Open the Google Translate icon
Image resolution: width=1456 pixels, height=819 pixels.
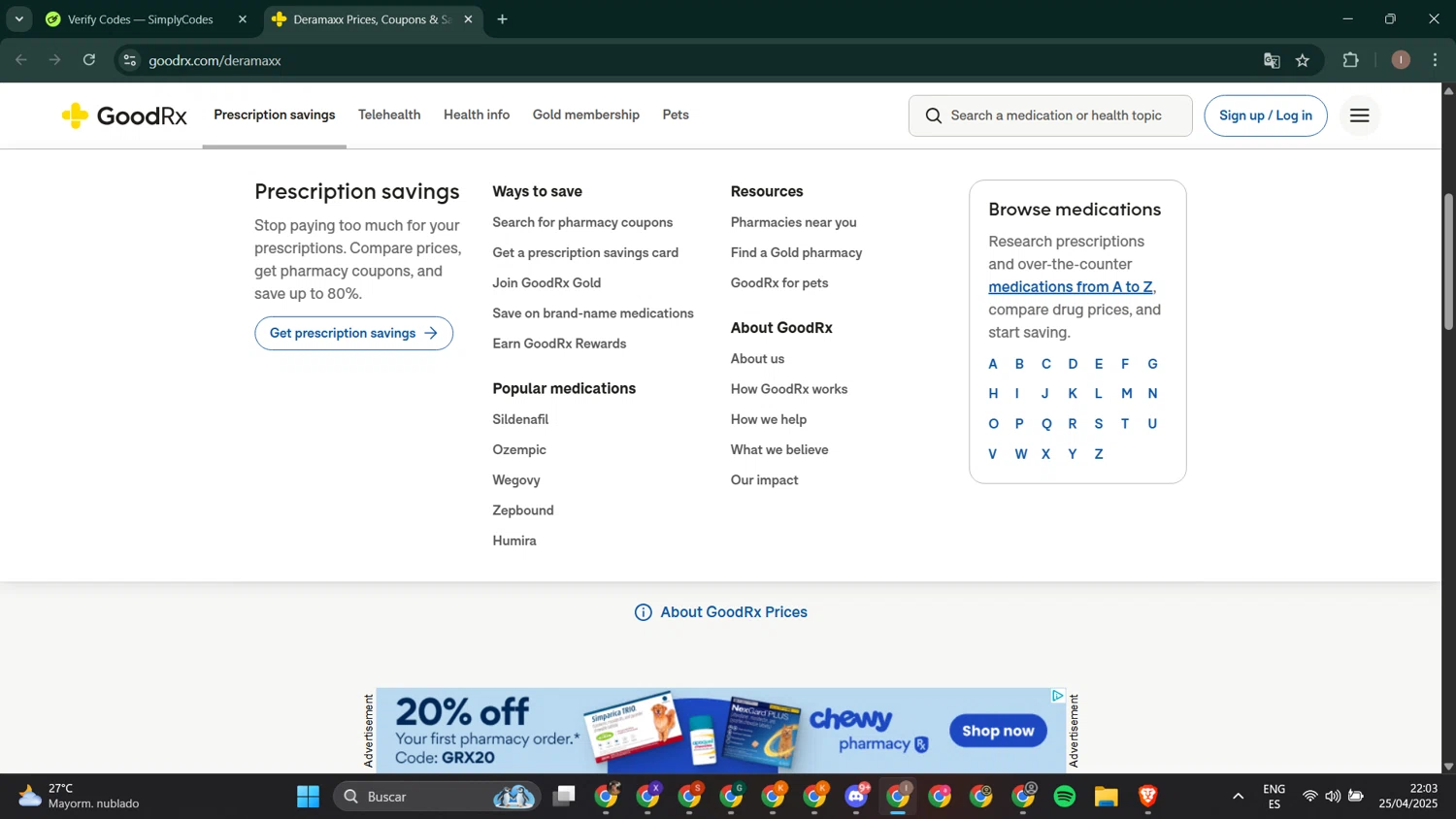(1272, 60)
